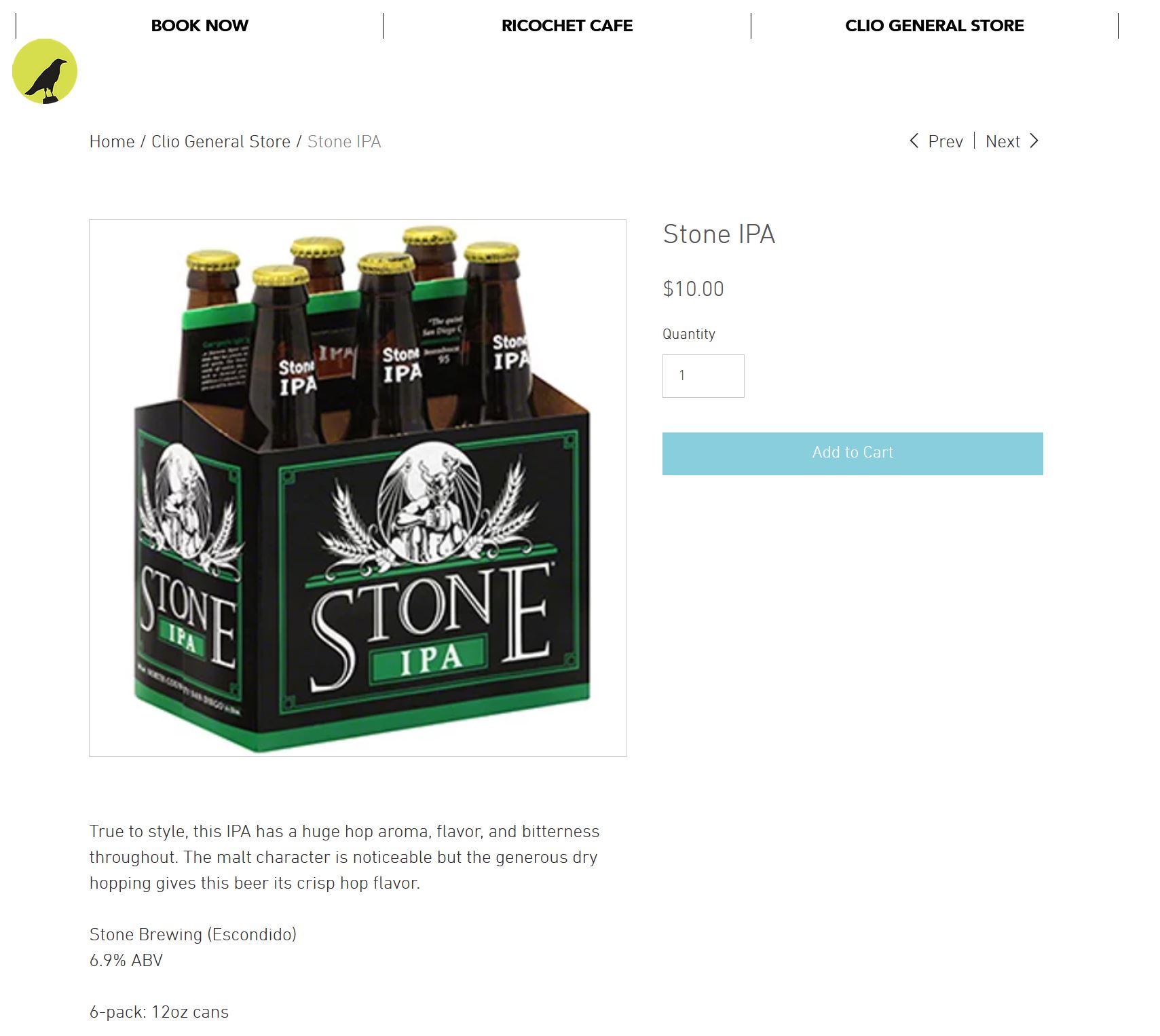This screenshot has height=1036, width=1160.
Task: Click the Home breadcrumb link
Action: click(x=112, y=142)
